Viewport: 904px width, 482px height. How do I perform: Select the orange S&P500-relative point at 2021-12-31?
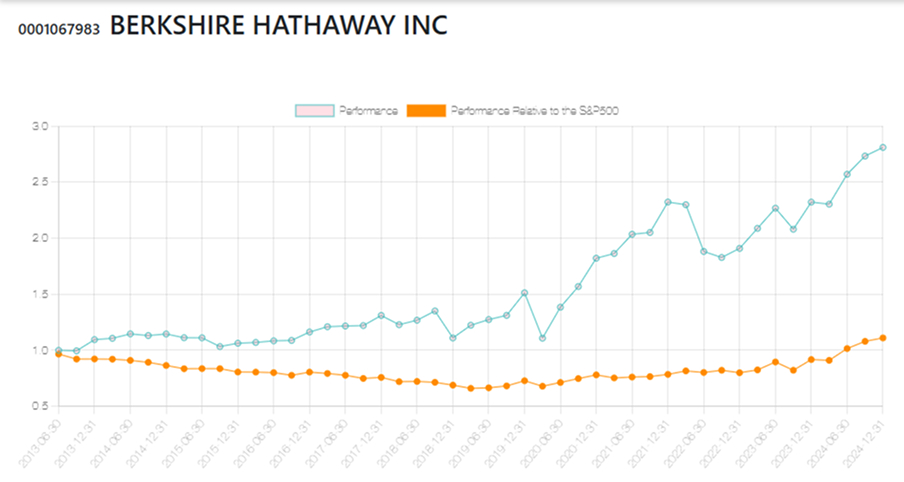pos(668,374)
